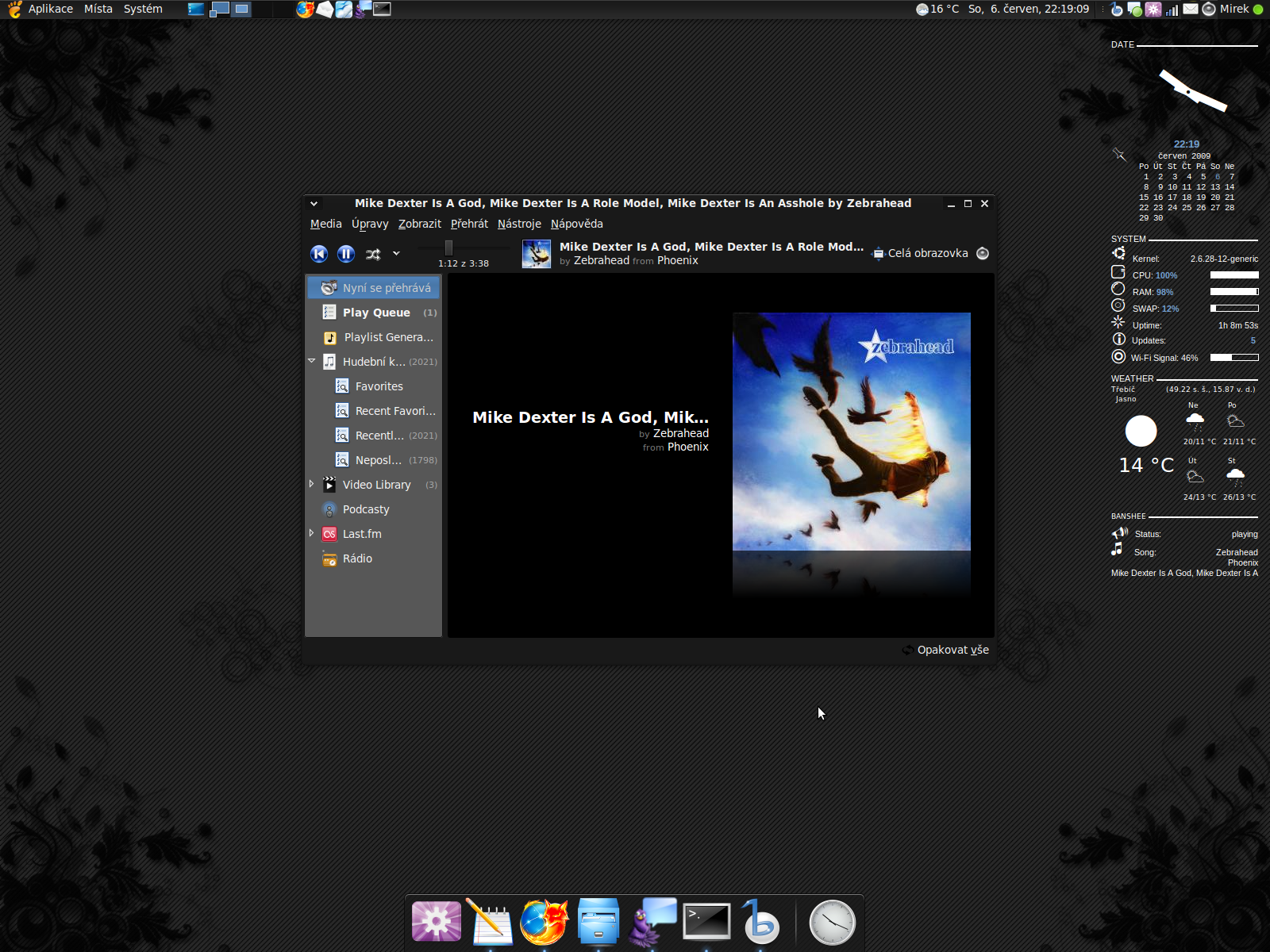Open the mail launcher in top panel
The width and height of the screenshot is (1270, 952).
325,10
